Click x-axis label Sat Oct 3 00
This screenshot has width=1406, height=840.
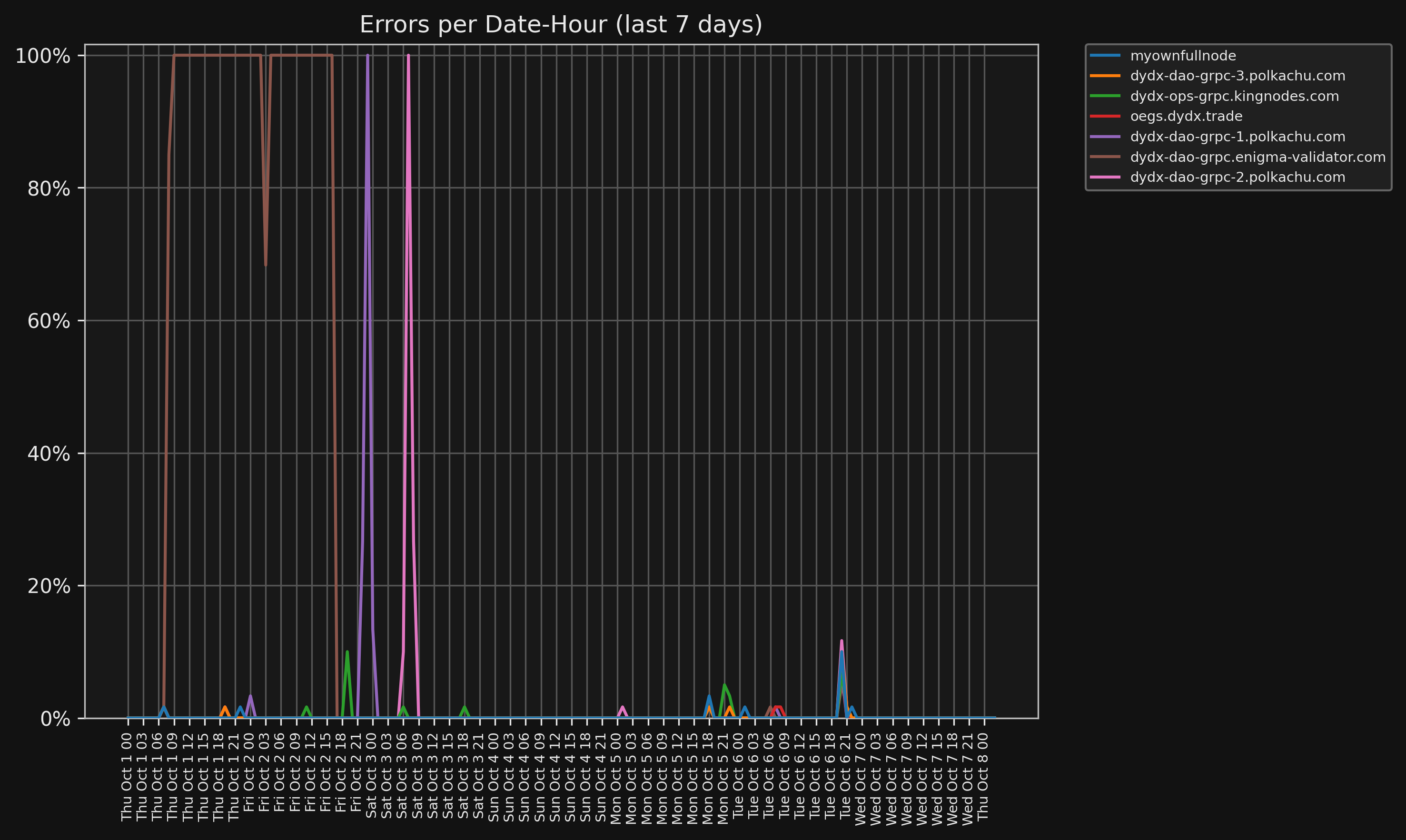[x=371, y=775]
